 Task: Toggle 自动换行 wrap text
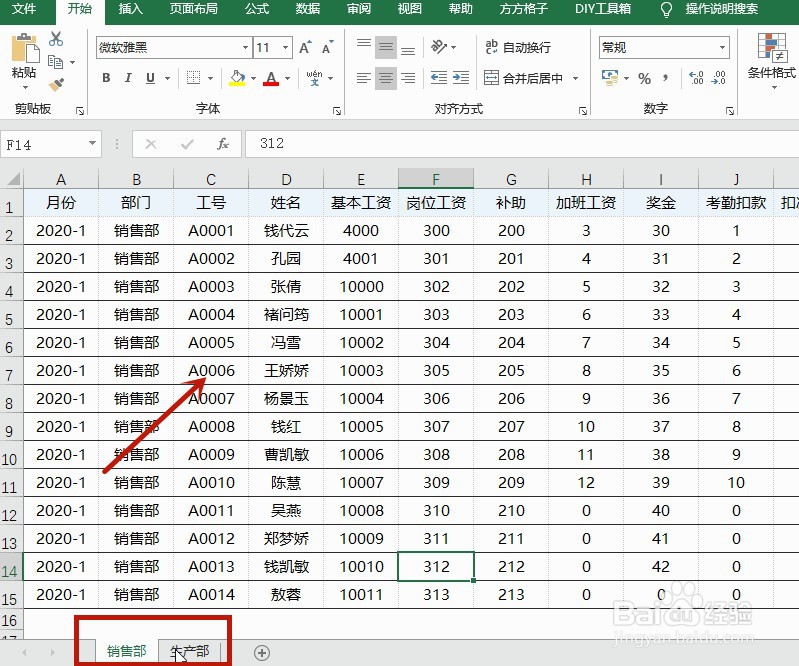(518, 47)
